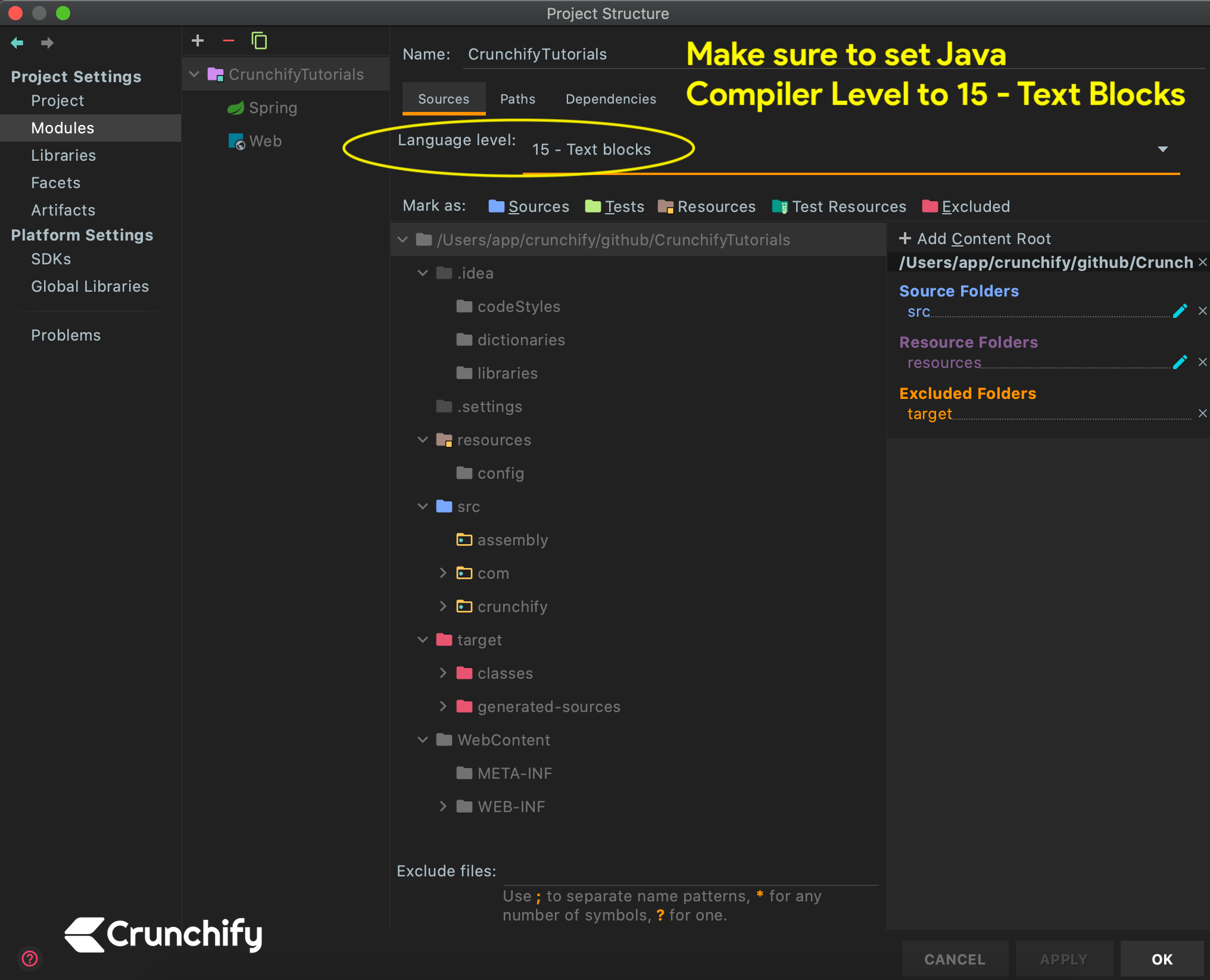The image size is (1210, 980).
Task: Open the Language level dropdown
Action: point(1162,149)
